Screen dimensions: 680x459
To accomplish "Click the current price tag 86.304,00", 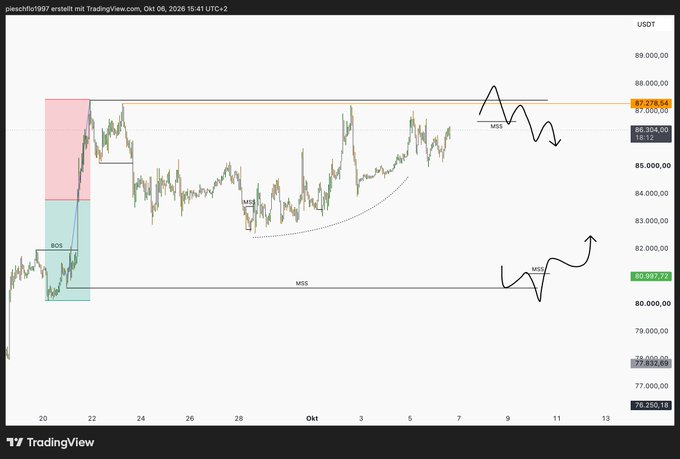I will pos(651,130).
